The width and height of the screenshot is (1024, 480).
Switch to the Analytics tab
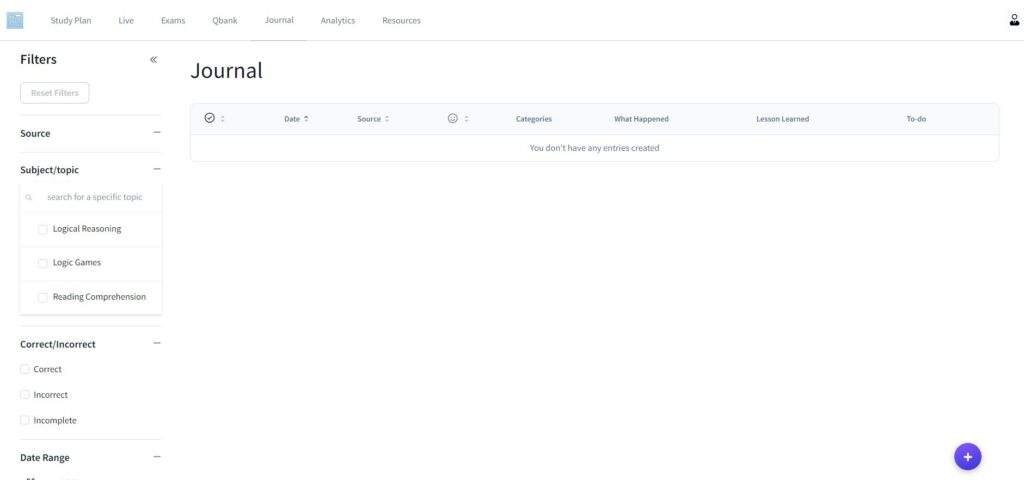click(x=337, y=21)
